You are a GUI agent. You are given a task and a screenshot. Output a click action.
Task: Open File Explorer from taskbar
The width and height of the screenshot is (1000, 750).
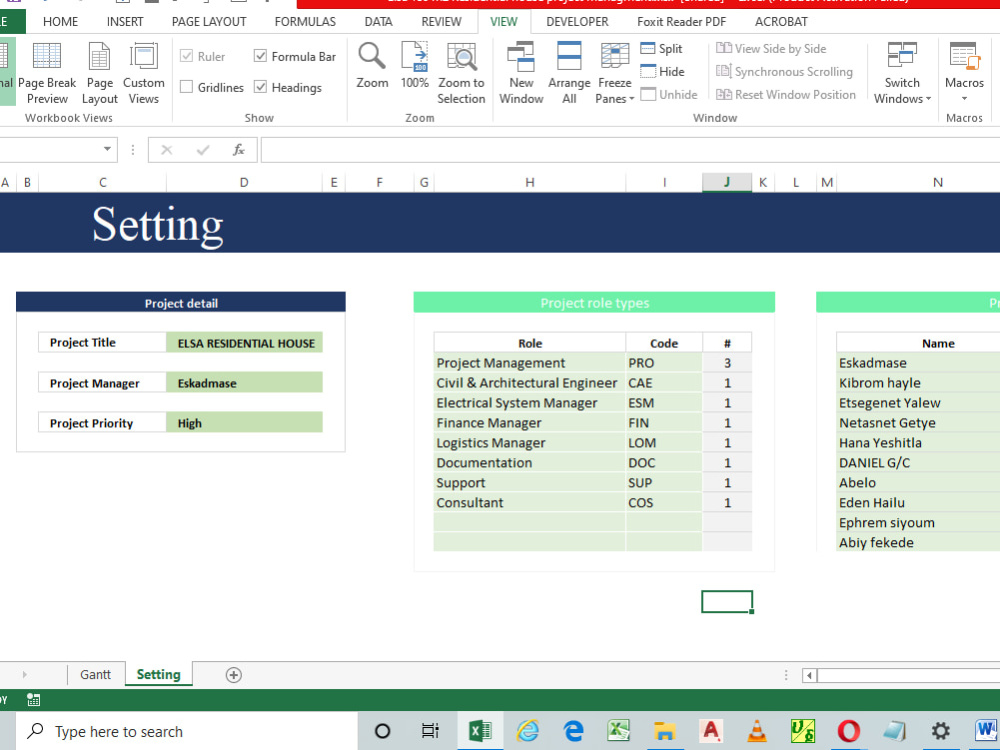664,731
